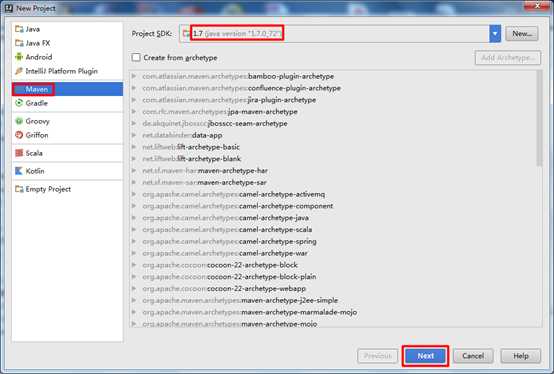Select maven-archetype-marmalade-mojo row
Screen dimensions: 554x374
[x=333, y=312]
